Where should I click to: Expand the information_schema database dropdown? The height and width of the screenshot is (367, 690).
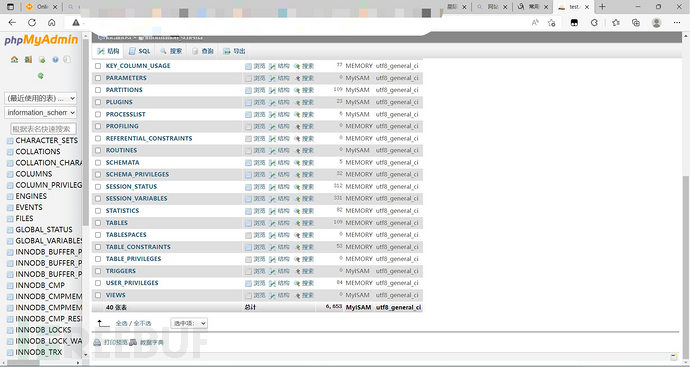coord(40,113)
